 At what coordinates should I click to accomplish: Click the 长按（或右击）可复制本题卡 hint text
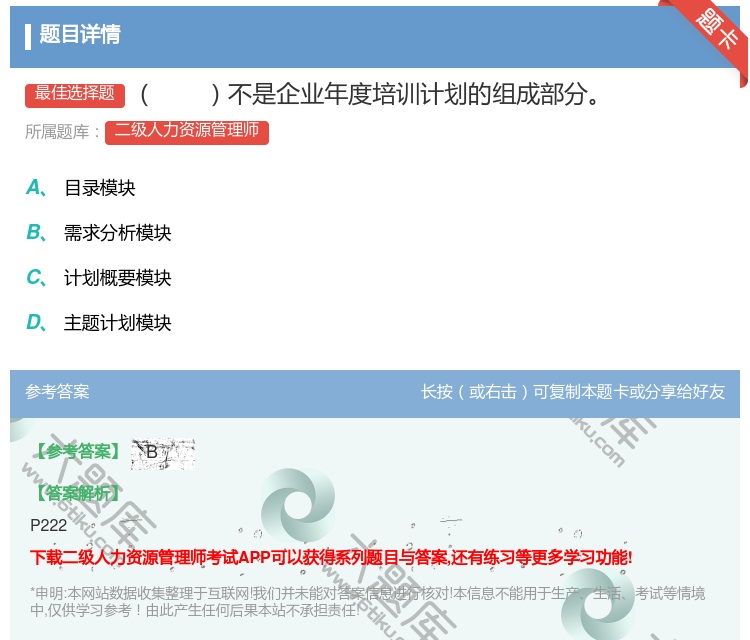[x=573, y=392]
